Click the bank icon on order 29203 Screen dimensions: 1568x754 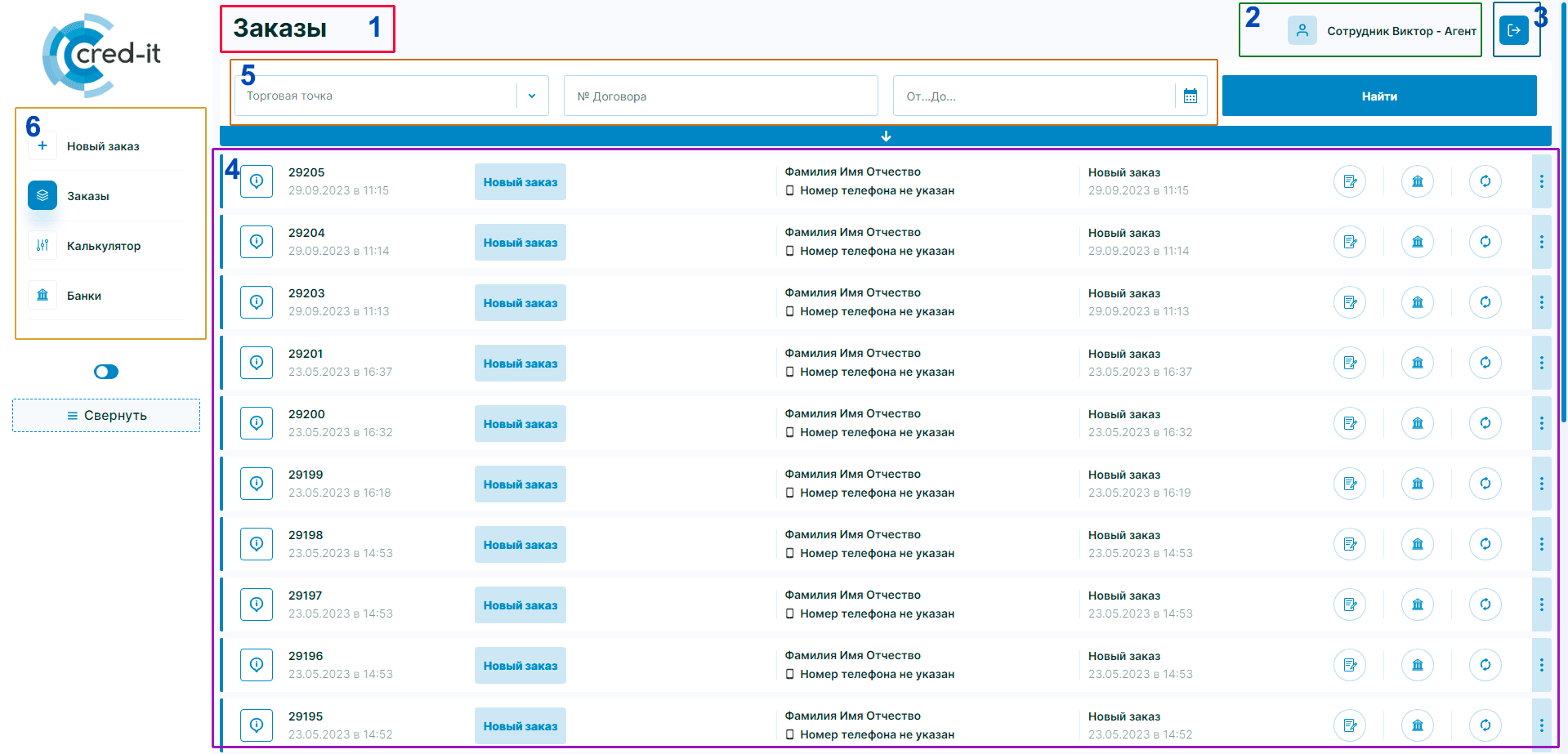[1418, 302]
